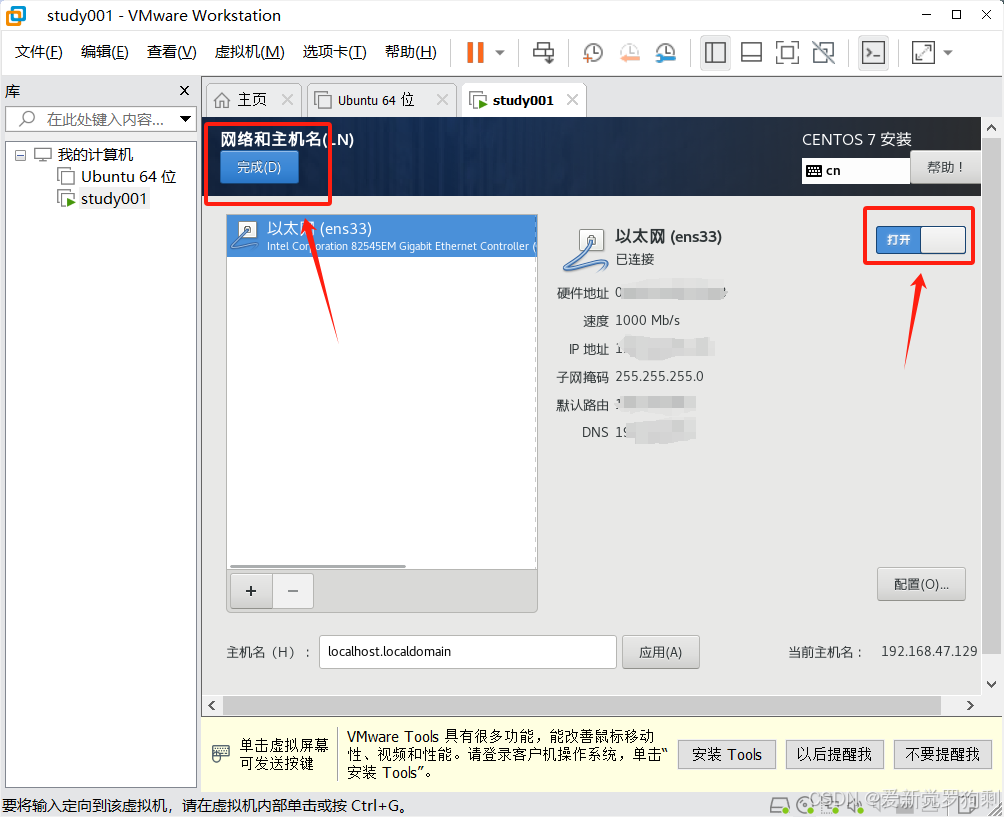
Task: Select the 以太网 (ens33) network device
Action: 382,236
